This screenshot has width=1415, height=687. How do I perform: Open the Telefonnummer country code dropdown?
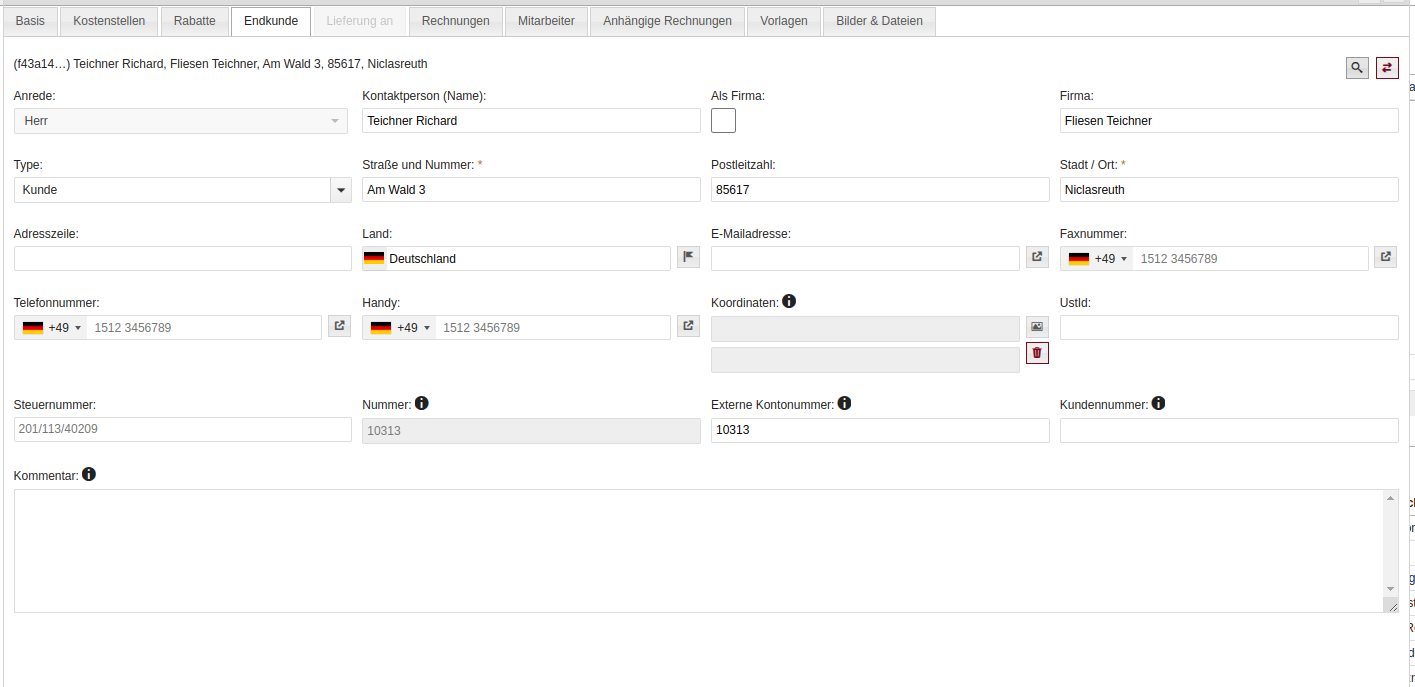click(51, 328)
